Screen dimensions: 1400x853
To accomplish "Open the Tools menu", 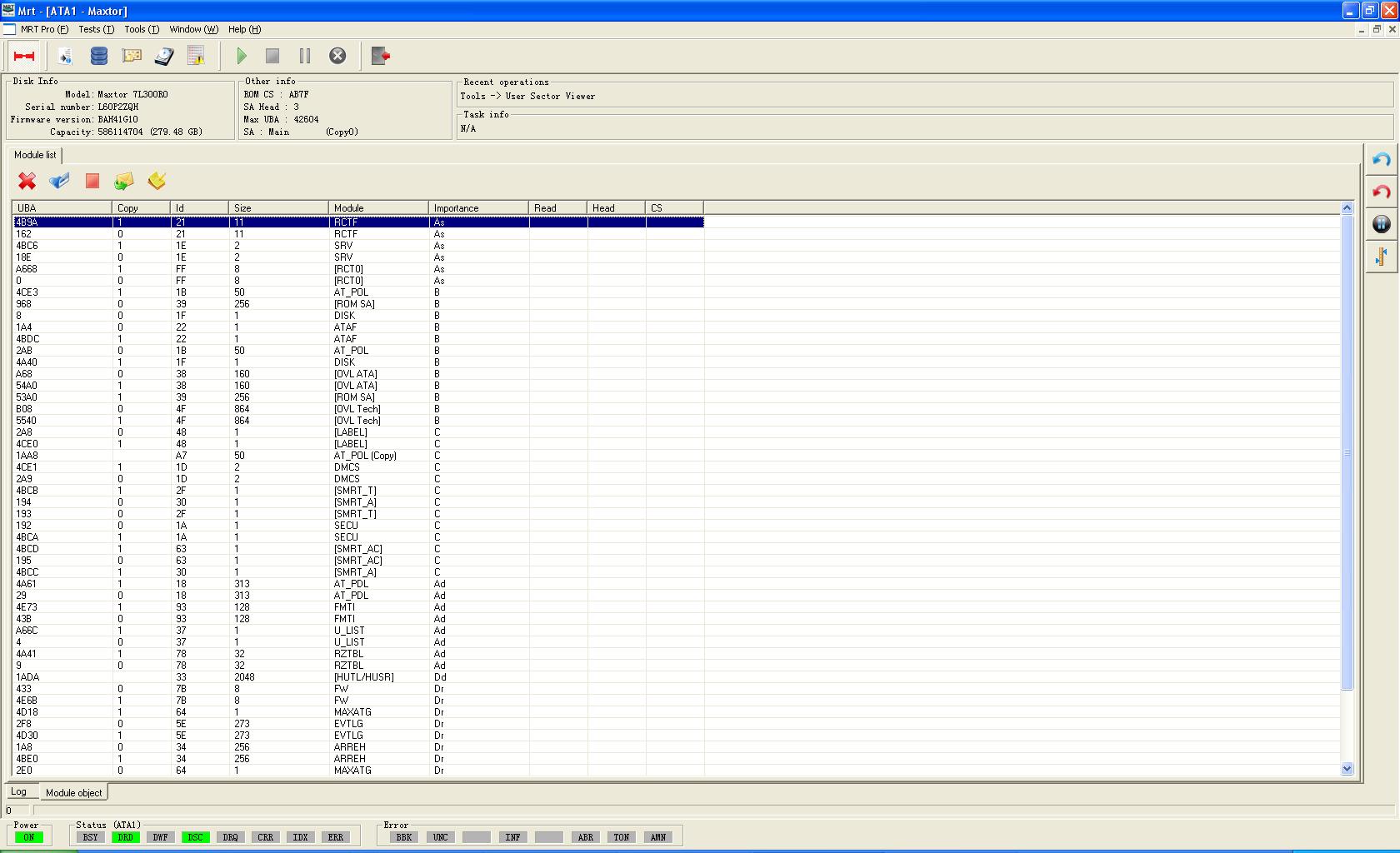I will [x=142, y=29].
